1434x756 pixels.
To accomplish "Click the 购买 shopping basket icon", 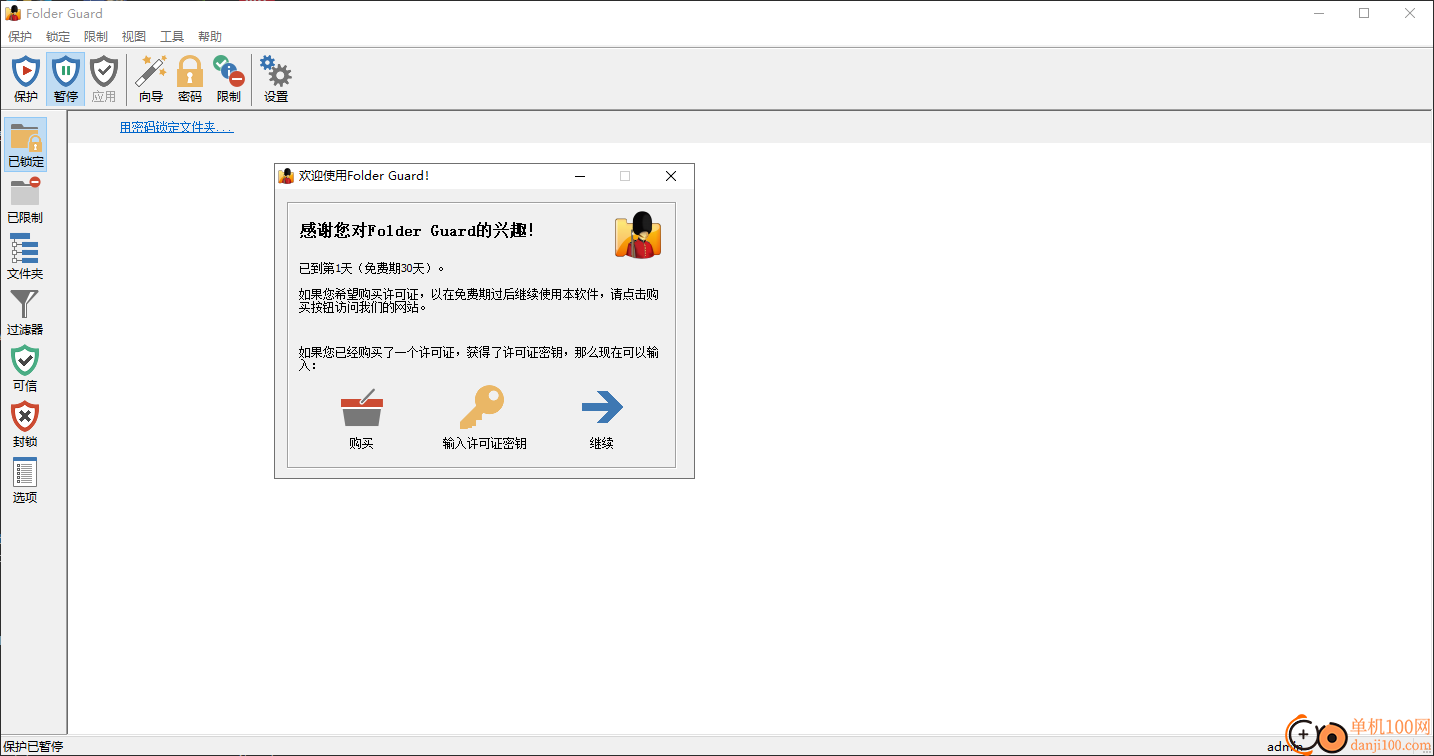I will (361, 408).
